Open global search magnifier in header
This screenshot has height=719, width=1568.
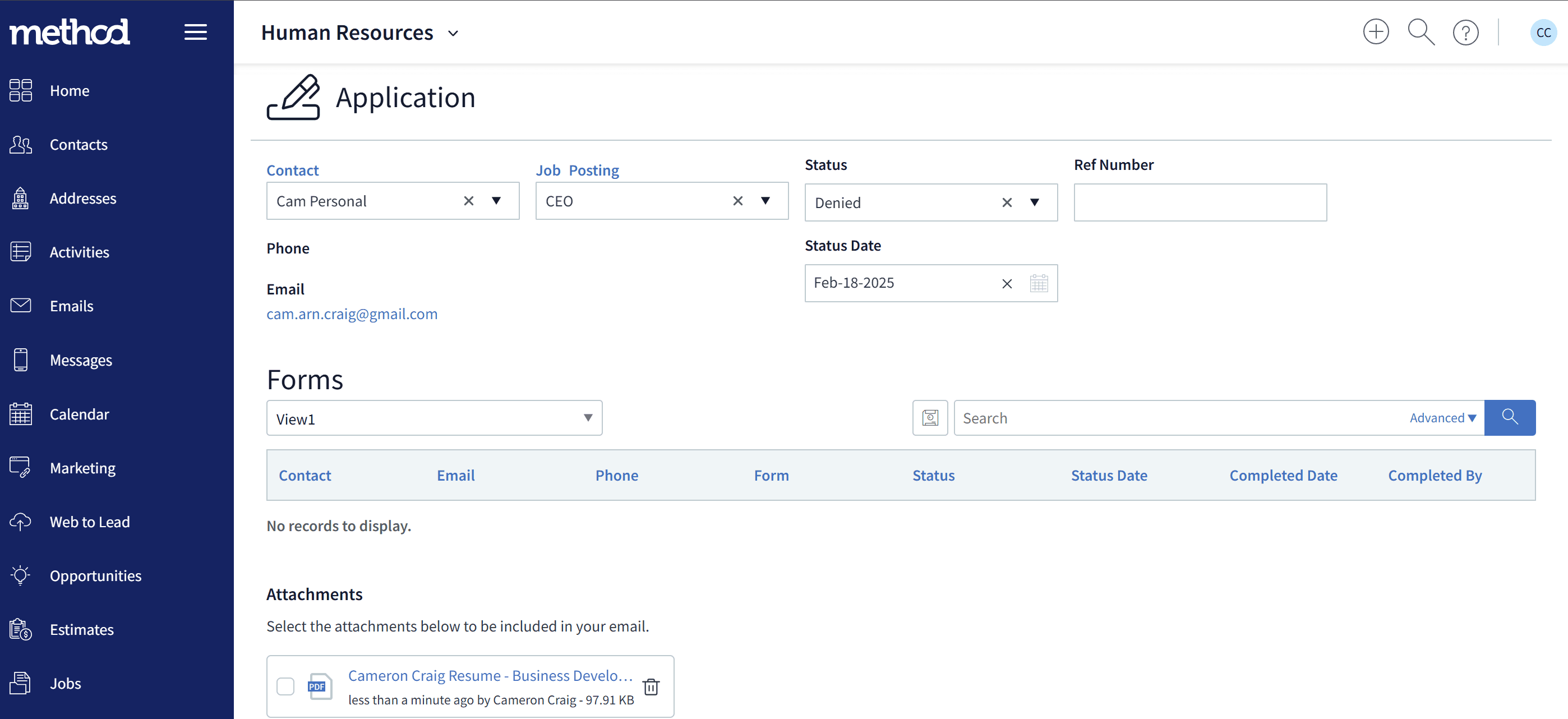pos(1421,31)
